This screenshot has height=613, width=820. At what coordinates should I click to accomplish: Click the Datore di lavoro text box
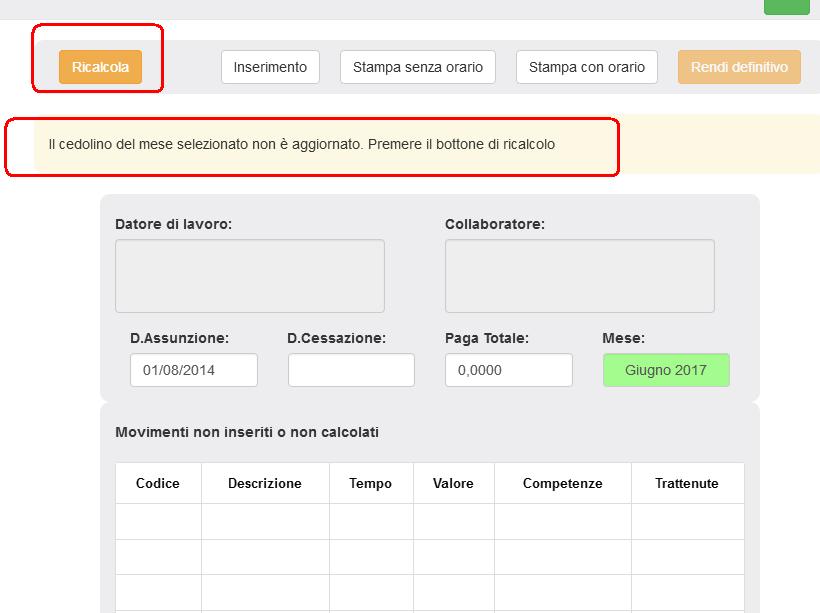[x=249, y=275]
